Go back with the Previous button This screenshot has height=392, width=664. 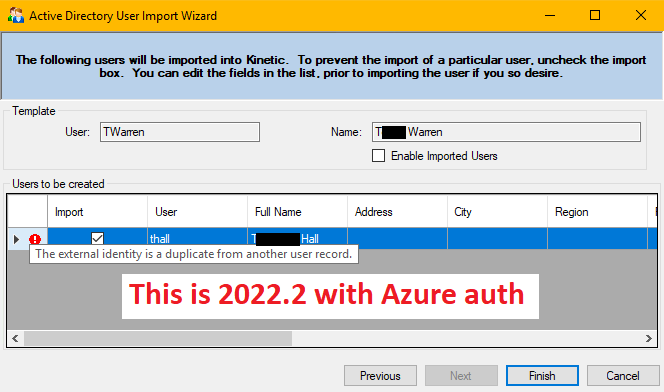click(380, 375)
